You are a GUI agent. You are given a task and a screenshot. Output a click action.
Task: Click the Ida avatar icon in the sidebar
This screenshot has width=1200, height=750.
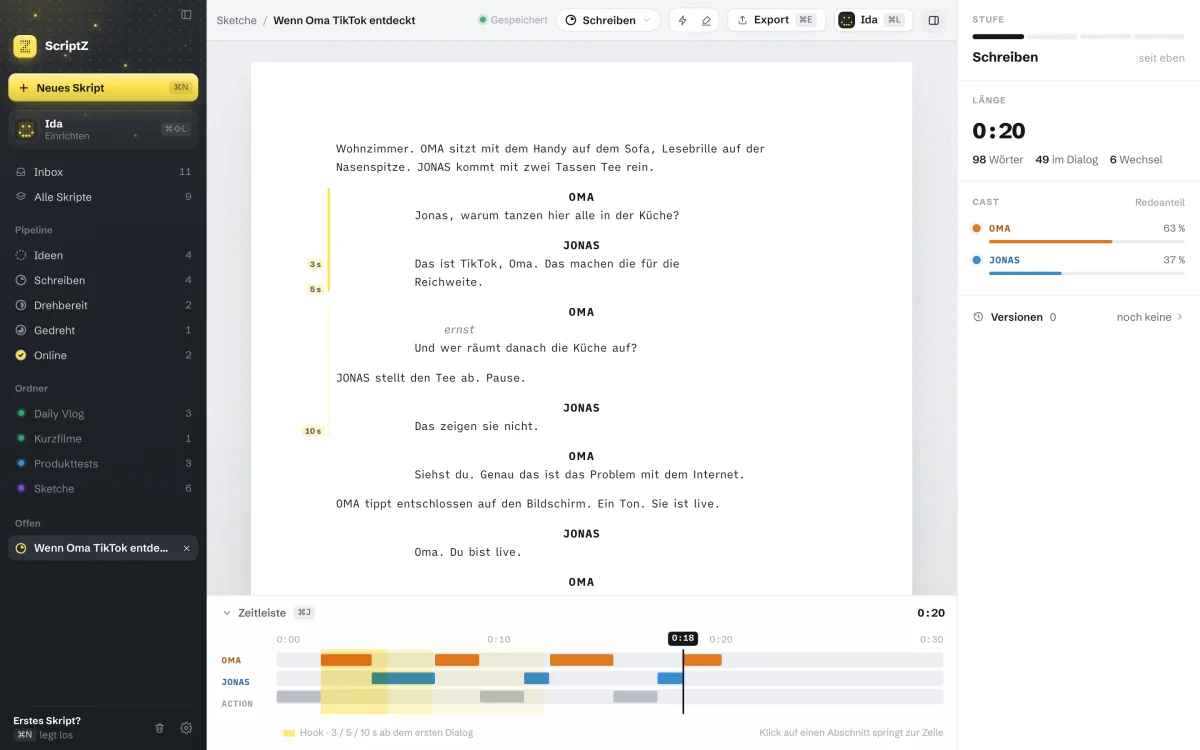point(26,130)
